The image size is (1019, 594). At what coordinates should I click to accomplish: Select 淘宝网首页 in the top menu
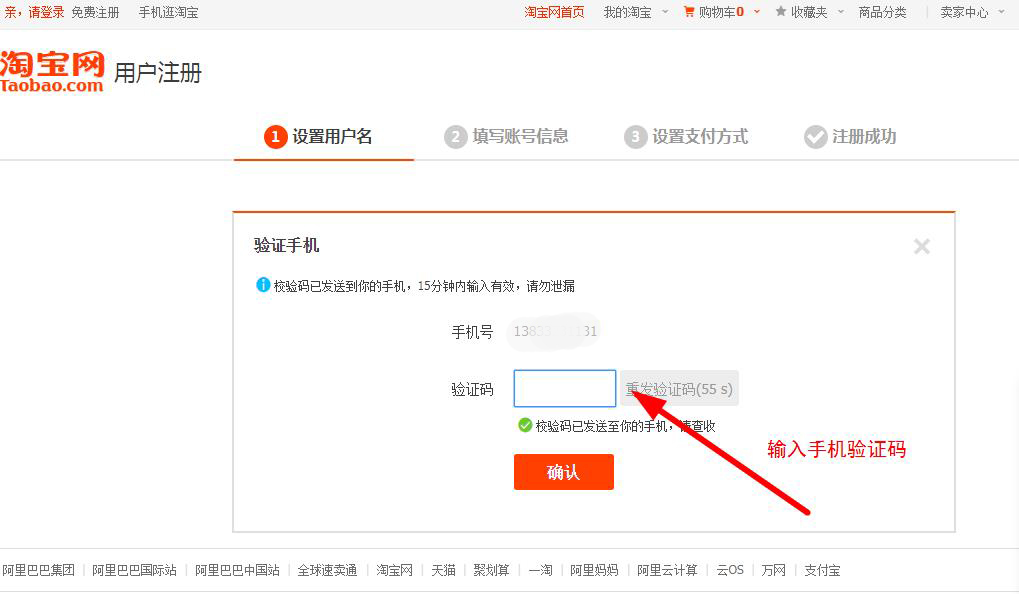coord(554,14)
